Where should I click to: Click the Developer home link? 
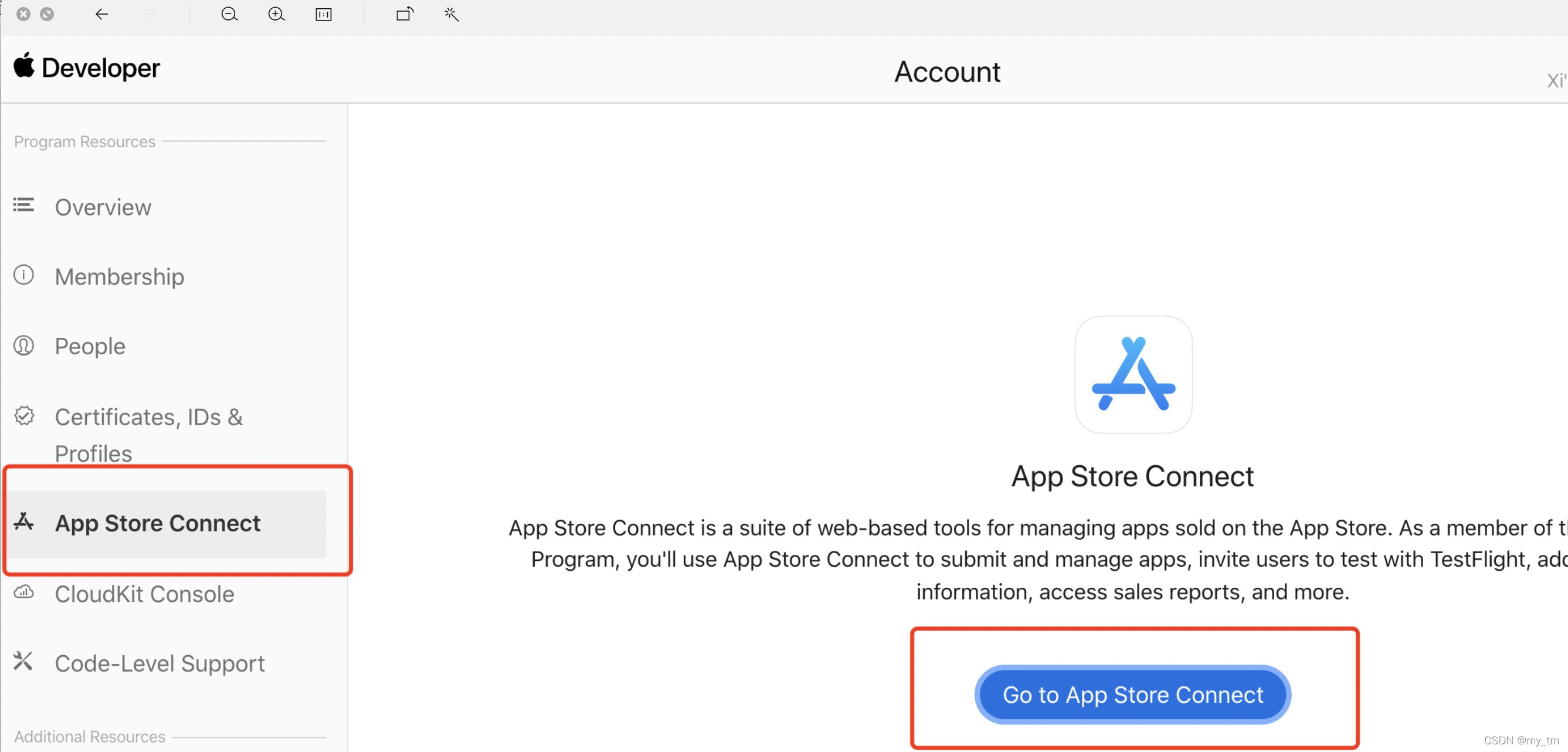pos(87,67)
